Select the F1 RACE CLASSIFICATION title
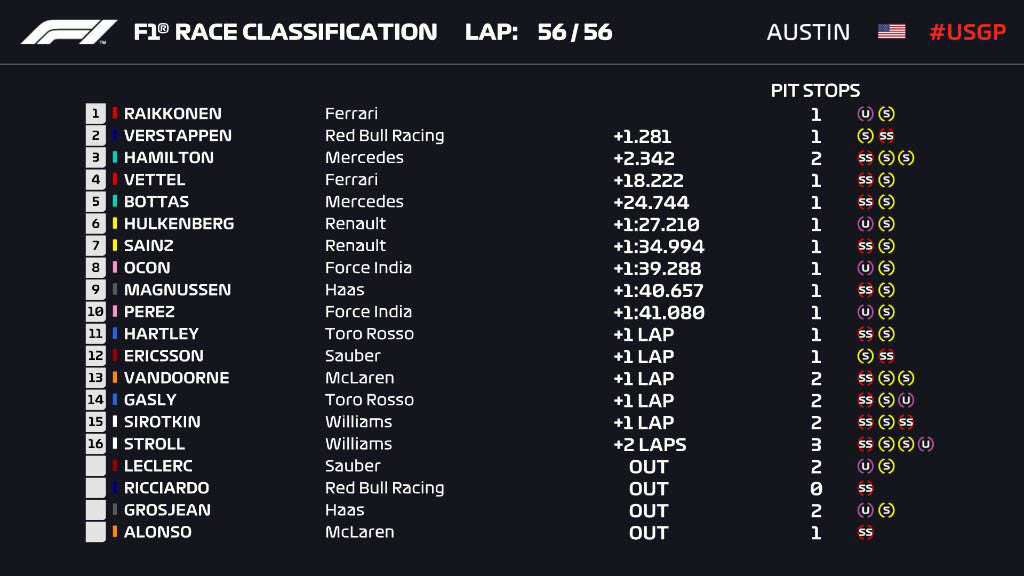This screenshot has height=576, width=1024. point(285,32)
